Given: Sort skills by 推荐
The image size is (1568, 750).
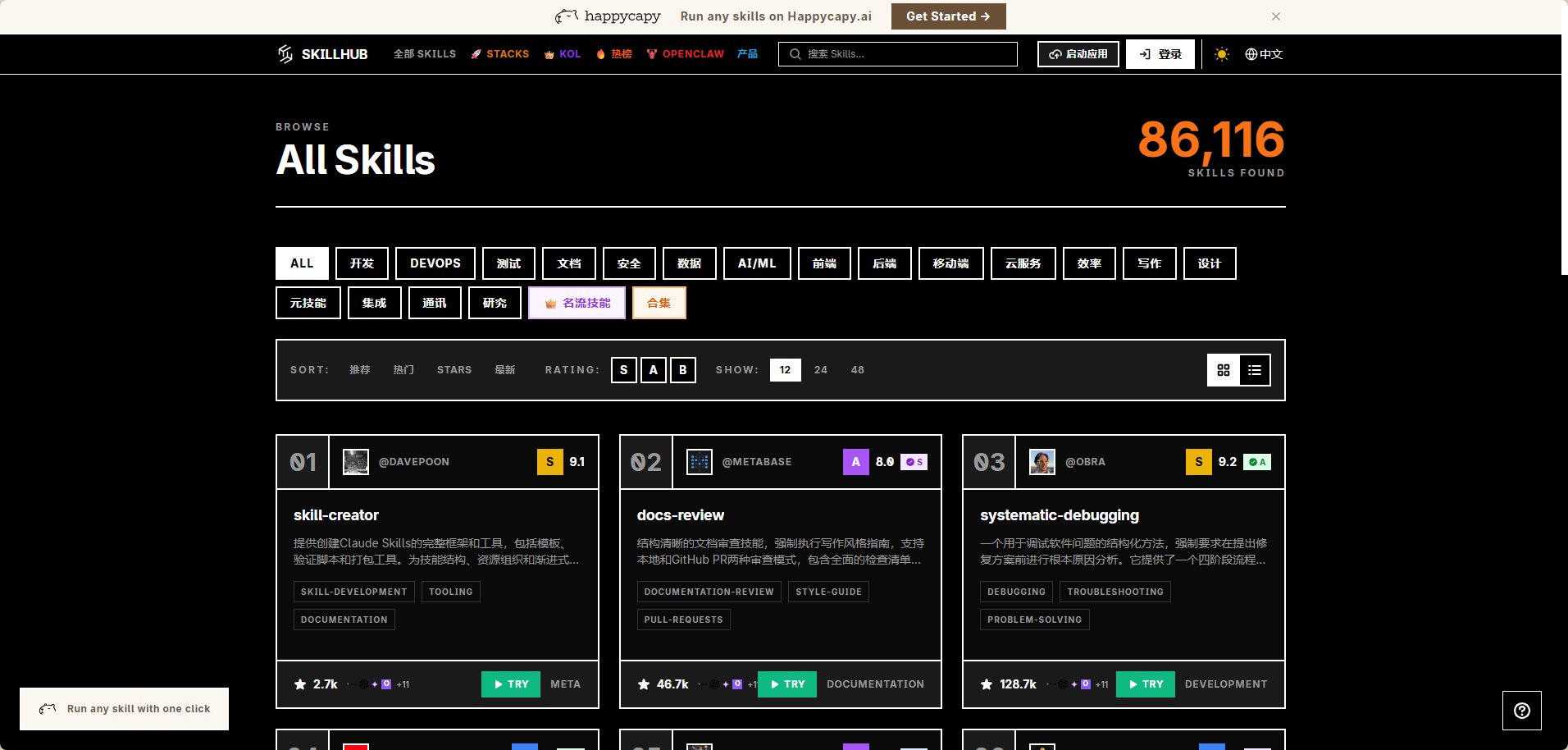Looking at the screenshot, I should pyautogui.click(x=360, y=370).
